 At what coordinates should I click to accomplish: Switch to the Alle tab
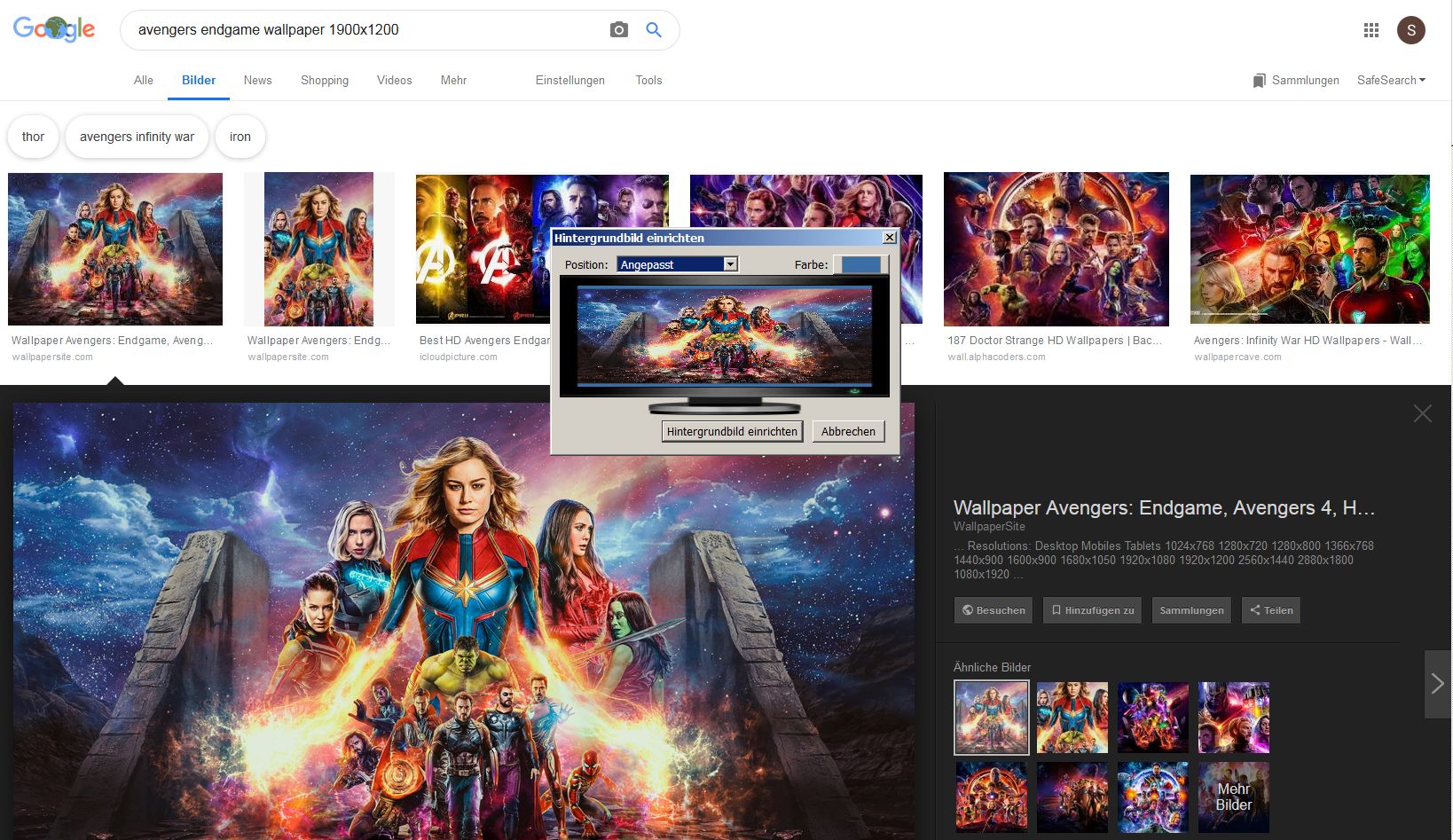click(144, 80)
